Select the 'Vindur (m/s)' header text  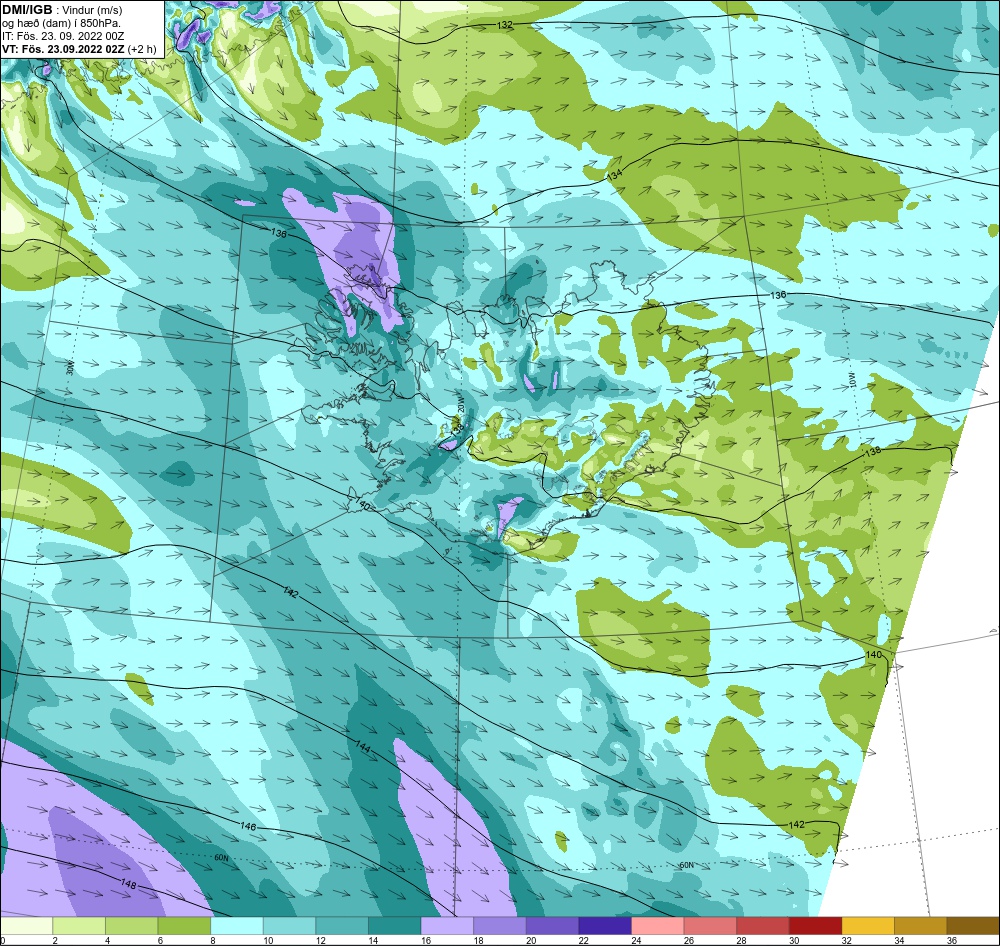[x=93, y=10]
